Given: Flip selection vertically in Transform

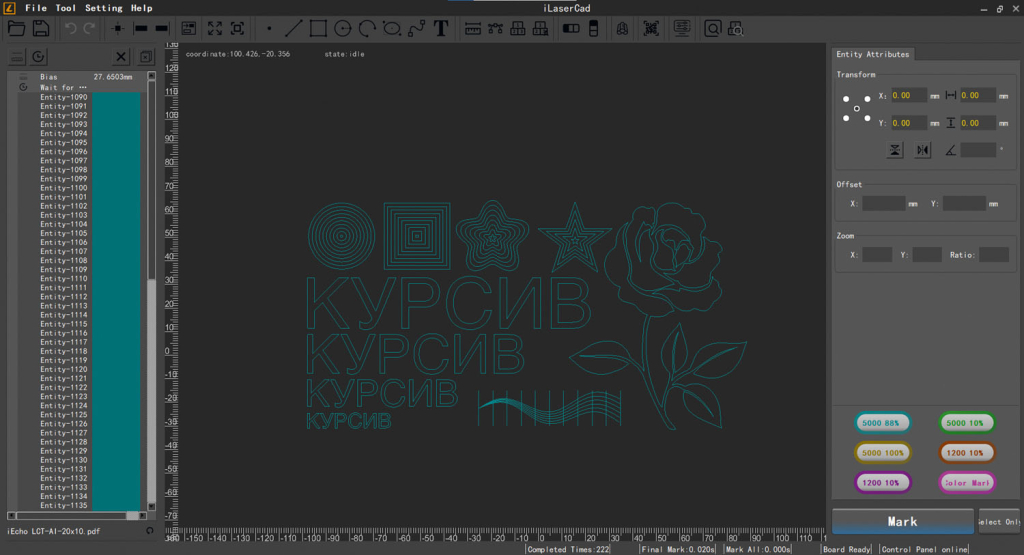Looking at the screenshot, I should click(x=895, y=150).
